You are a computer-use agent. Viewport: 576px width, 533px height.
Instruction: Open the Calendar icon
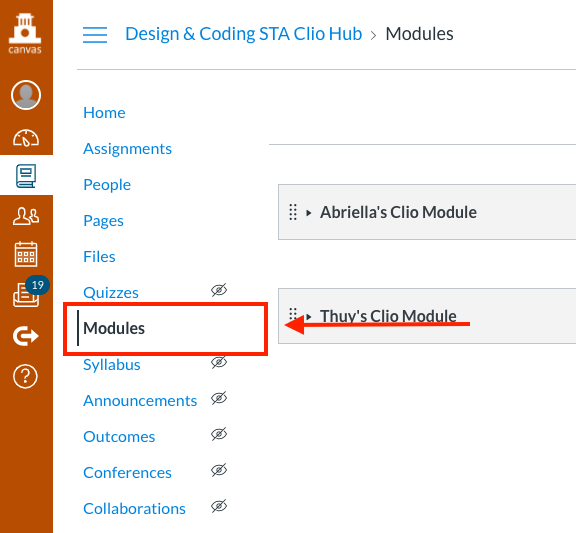[x=26, y=254]
